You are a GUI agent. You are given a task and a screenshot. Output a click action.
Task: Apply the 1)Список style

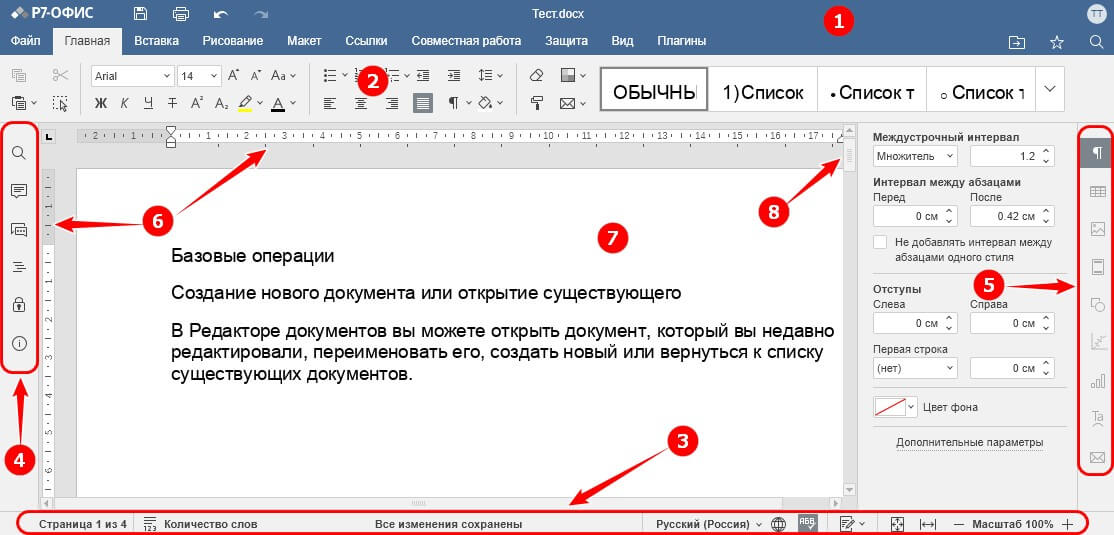tap(763, 90)
